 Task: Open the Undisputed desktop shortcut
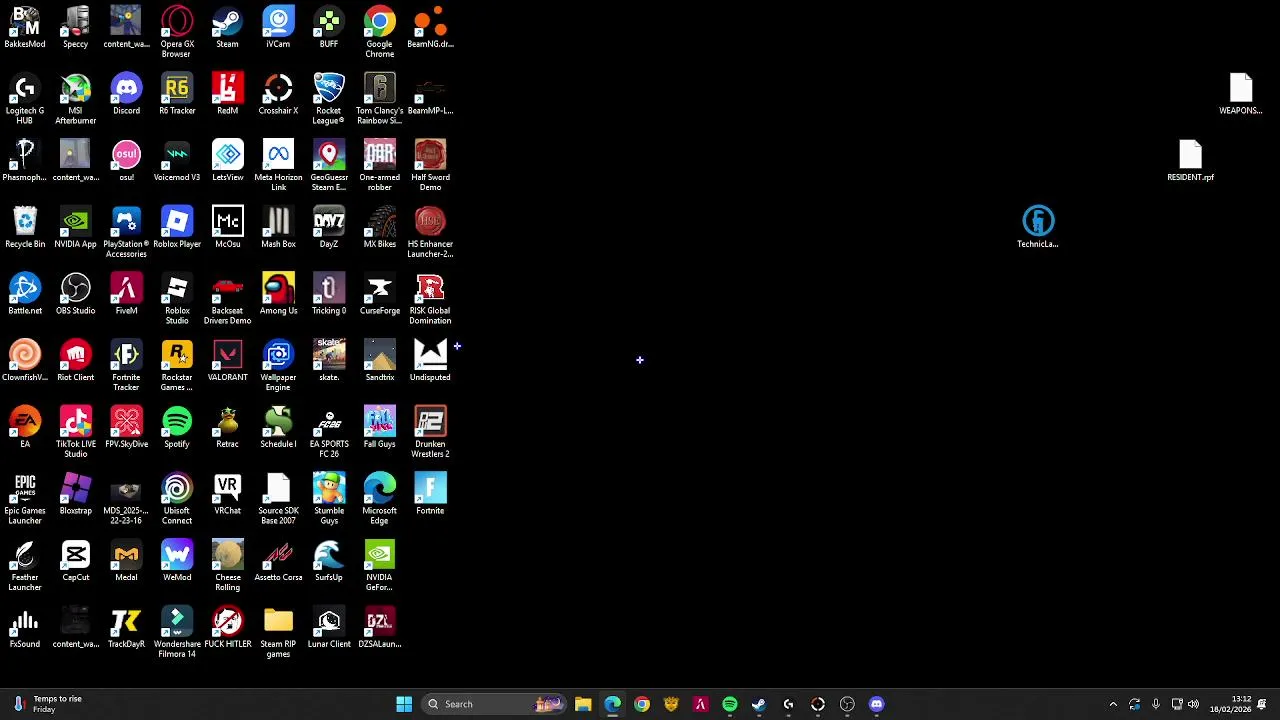coord(430,361)
